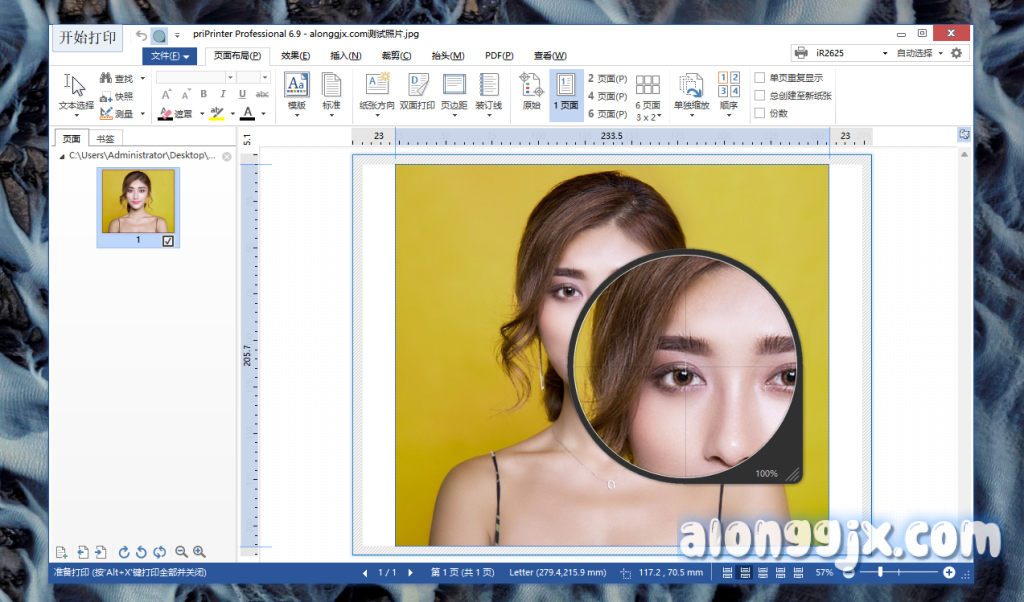1024x602 pixels.
Task: Click the 开始打印 (Start Print) button
Action: tap(88, 38)
